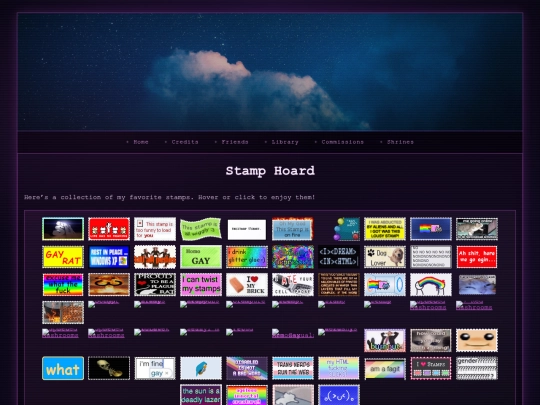Click the 'I'm fine / gay' autocomplete stamp
This screenshot has width=540, height=405.
coord(155,368)
